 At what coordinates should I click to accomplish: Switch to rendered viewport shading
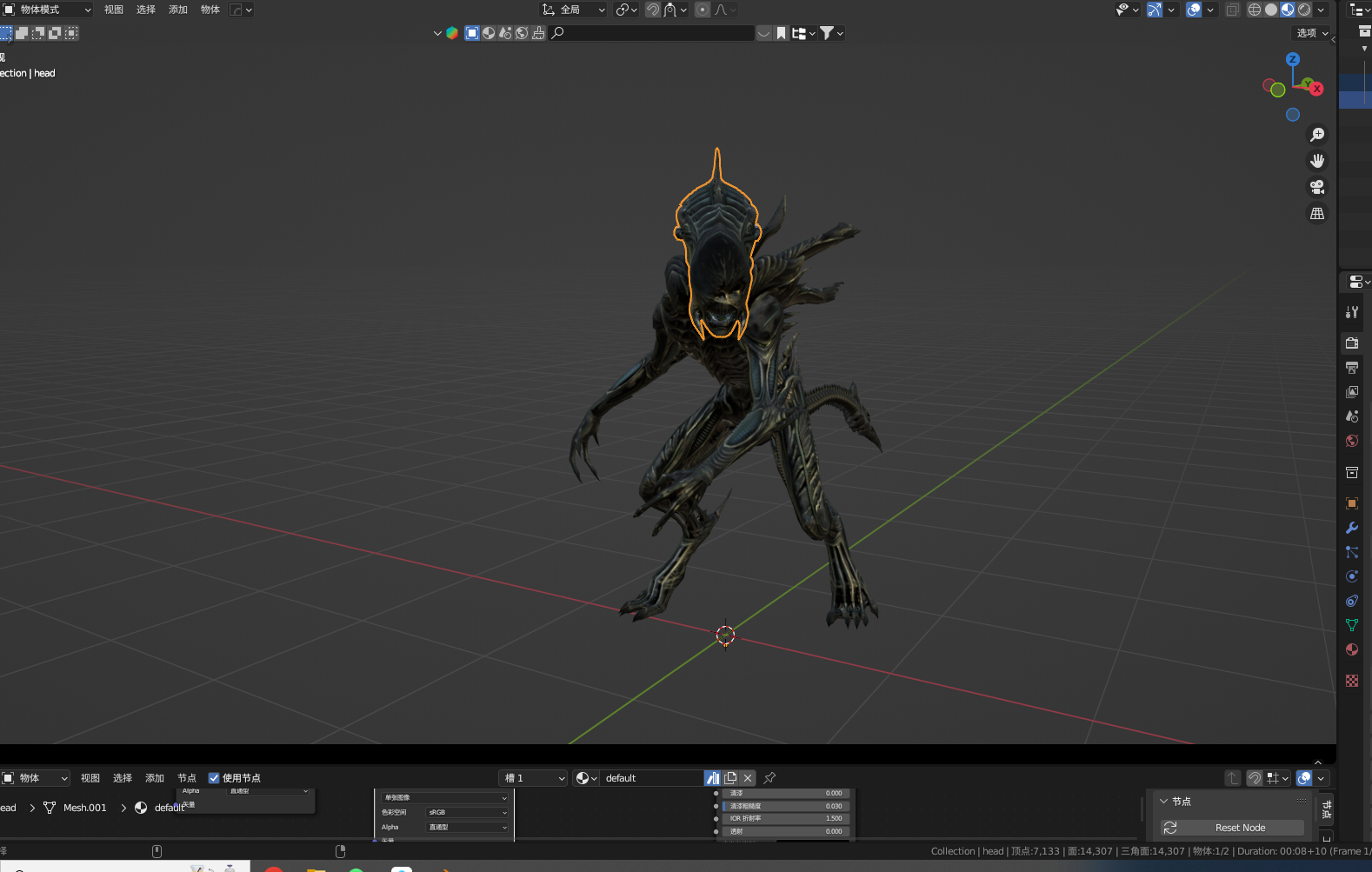tap(1304, 10)
